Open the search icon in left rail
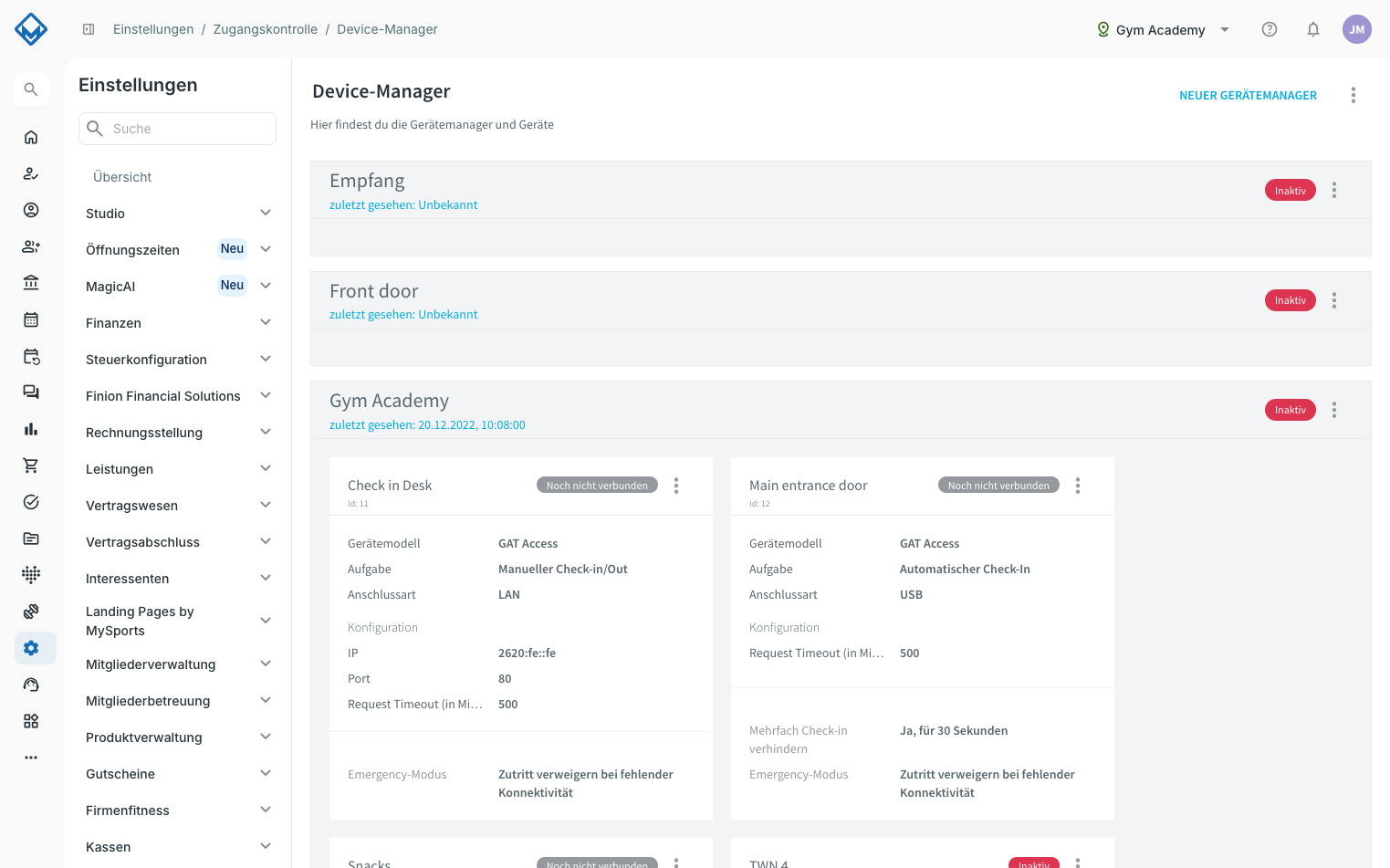This screenshot has width=1390, height=868. (31, 89)
